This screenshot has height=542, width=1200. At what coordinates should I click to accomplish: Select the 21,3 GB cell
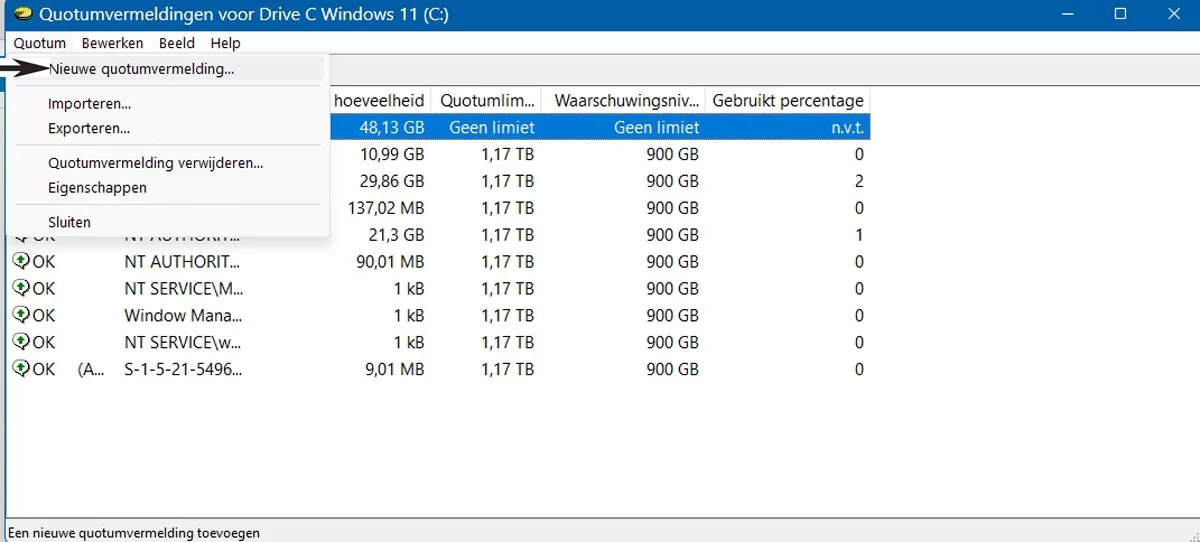click(x=396, y=235)
